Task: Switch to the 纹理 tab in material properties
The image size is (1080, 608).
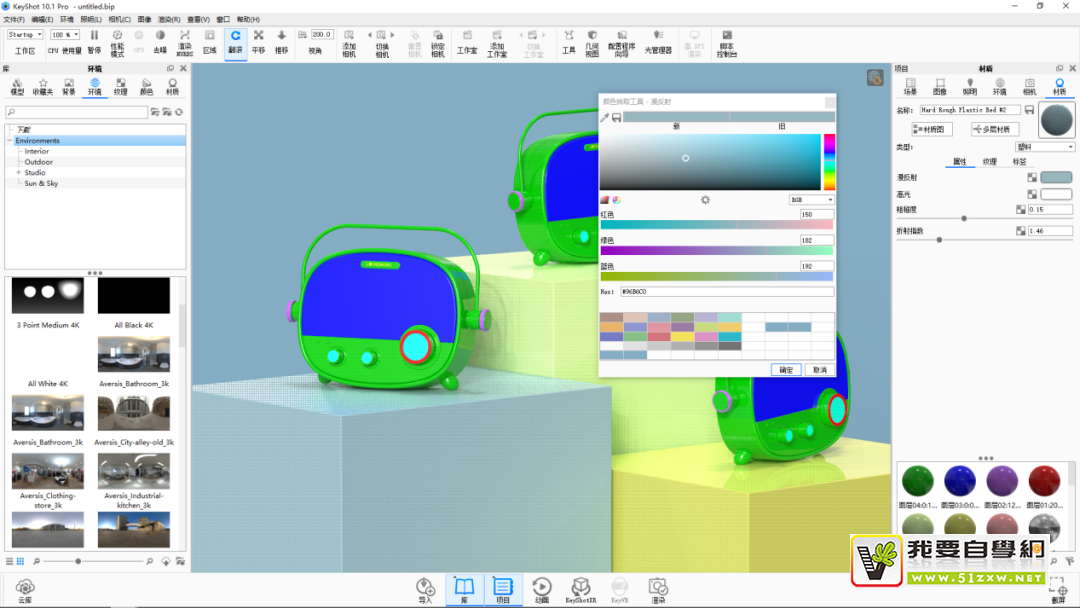Action: (x=989, y=161)
